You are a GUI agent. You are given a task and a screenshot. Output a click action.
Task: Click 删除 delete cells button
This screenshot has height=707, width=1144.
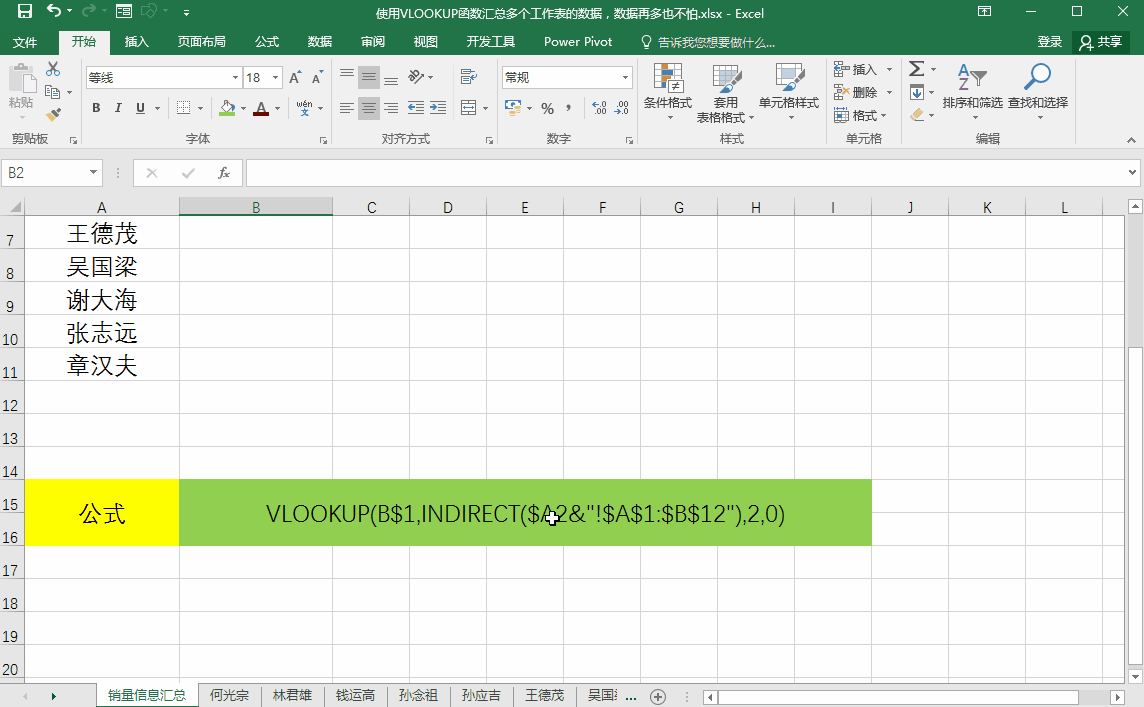856,92
